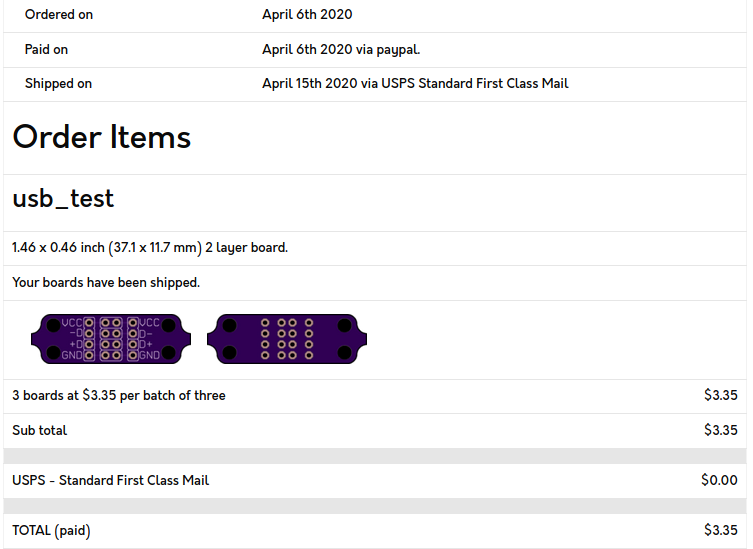Click the 3 boards per batch pricing line
This screenshot has width=753, height=549.
click(119, 395)
